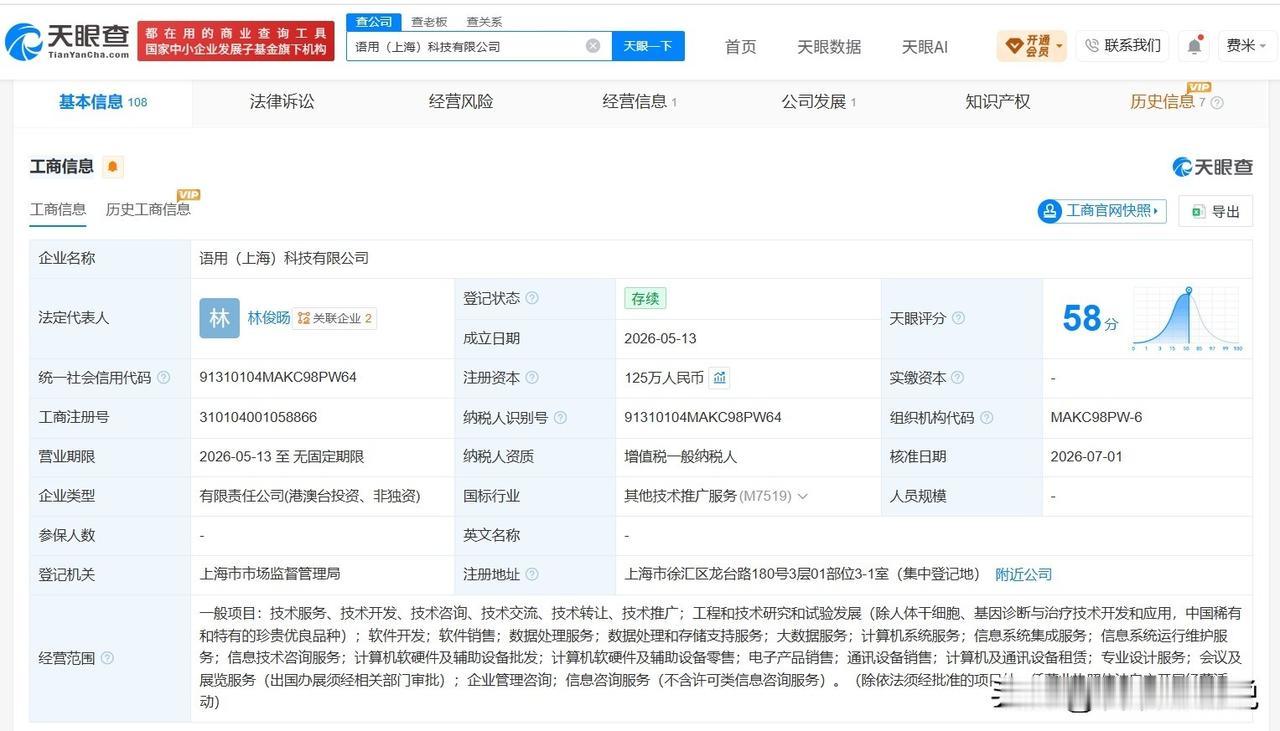Open the 经营风险 tab
Viewport: 1280px width, 731px height.
[x=461, y=102]
